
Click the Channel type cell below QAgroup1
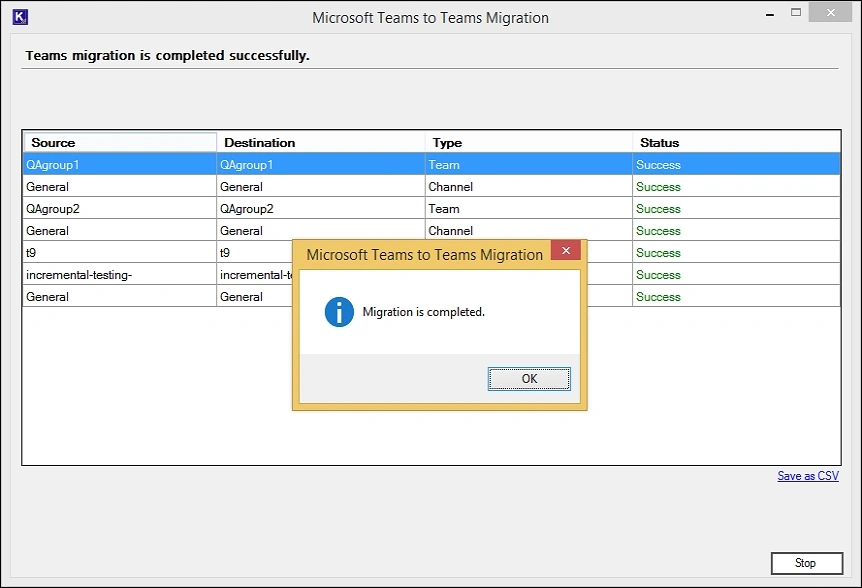click(529, 186)
